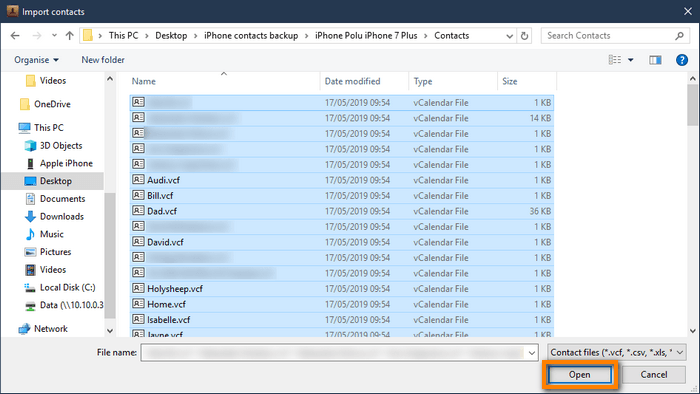
Task: Sort by the Size column
Action: (x=527, y=81)
